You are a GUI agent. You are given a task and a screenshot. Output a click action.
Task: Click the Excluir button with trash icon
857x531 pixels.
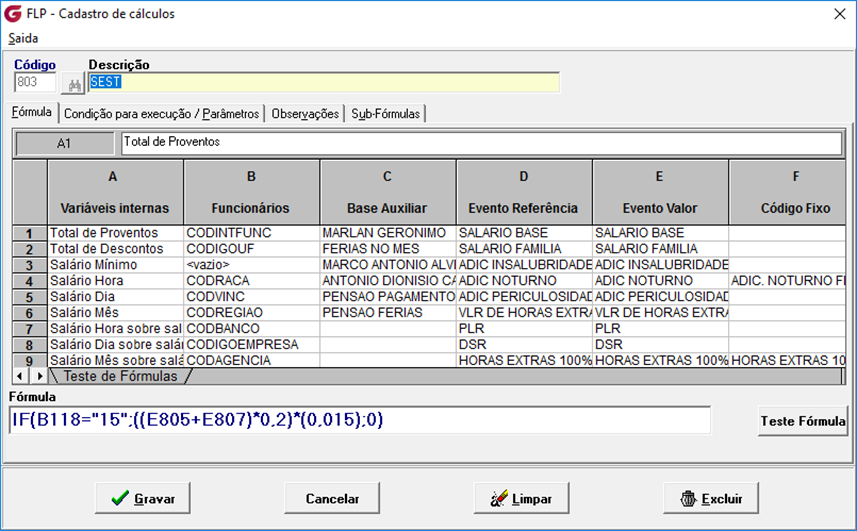coord(711,498)
